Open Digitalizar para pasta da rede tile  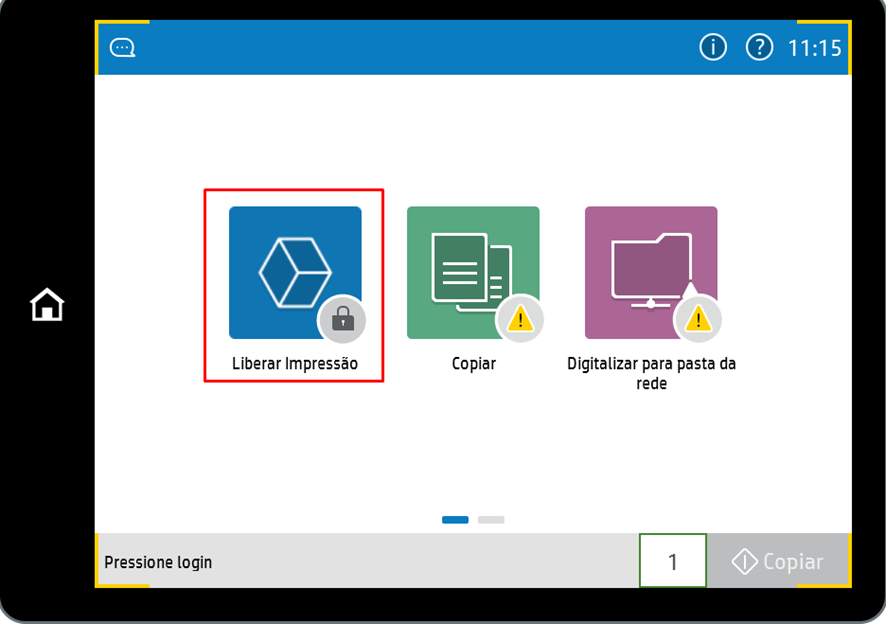[651, 273]
